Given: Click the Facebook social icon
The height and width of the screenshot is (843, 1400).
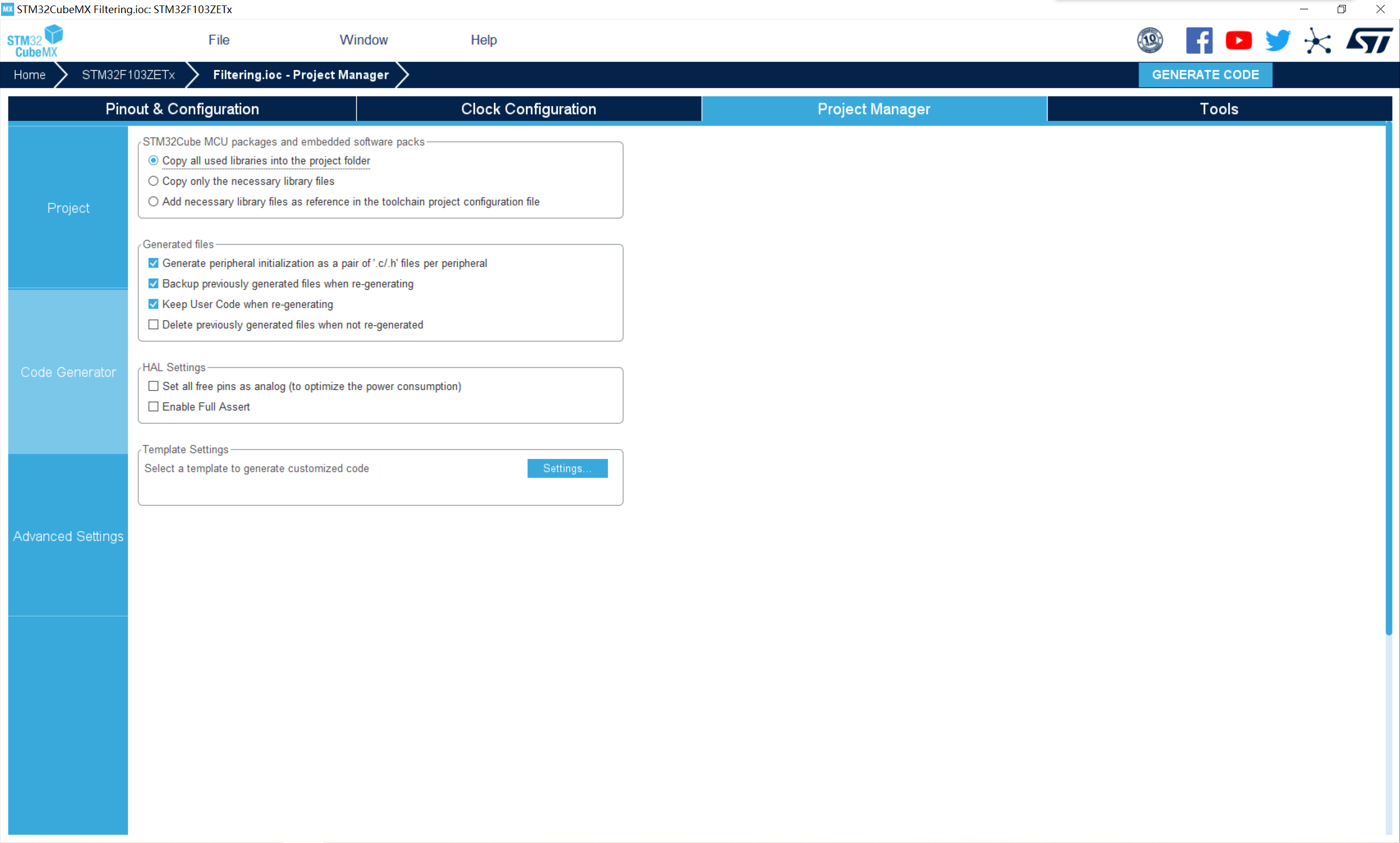Looking at the screenshot, I should click(x=1199, y=40).
